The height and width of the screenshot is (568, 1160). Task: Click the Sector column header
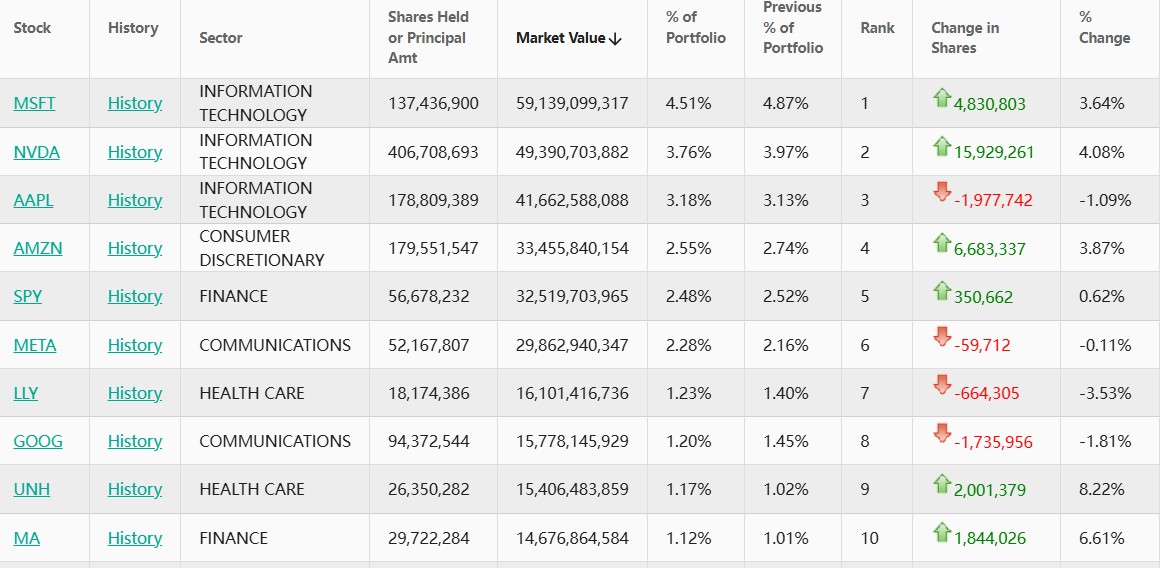[x=221, y=38]
